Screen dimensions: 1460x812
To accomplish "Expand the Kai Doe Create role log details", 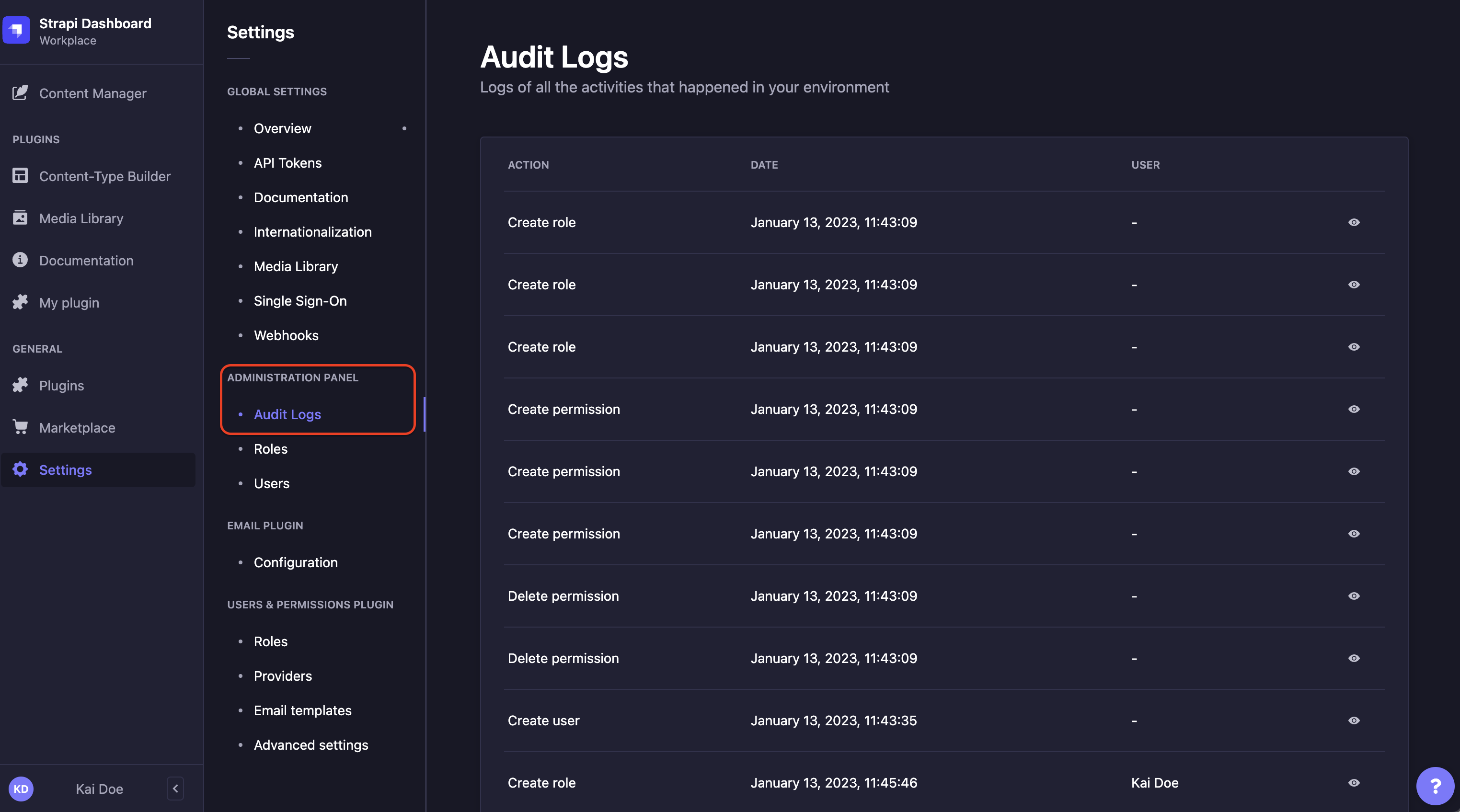I will tap(1354, 782).
